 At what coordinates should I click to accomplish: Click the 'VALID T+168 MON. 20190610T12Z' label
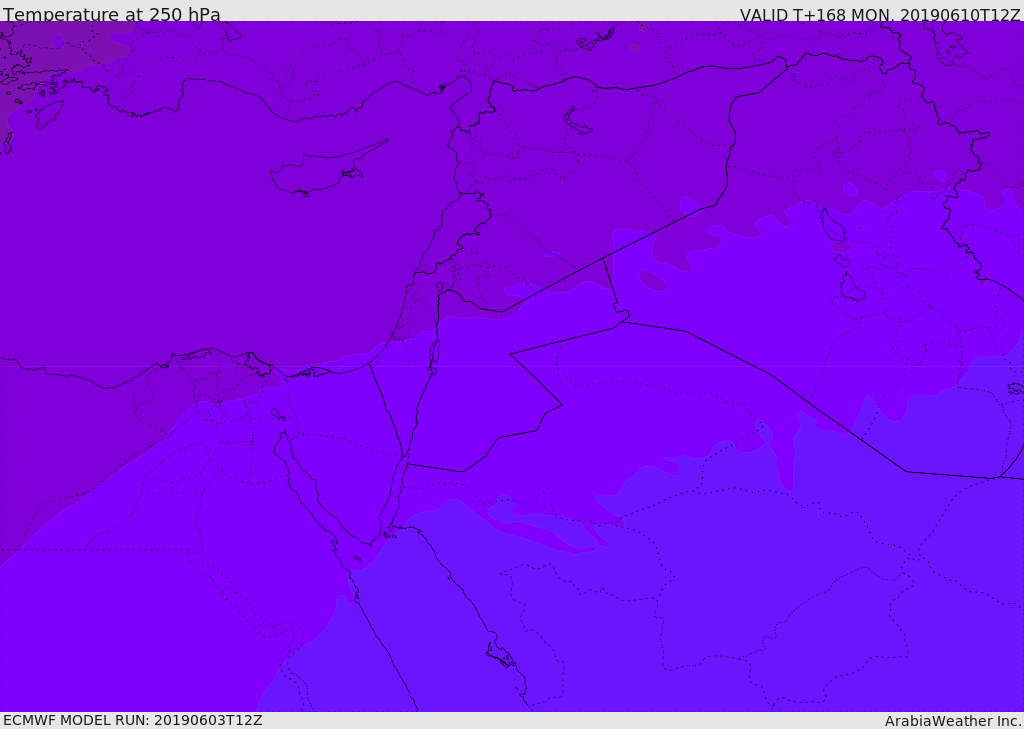(880, 14)
